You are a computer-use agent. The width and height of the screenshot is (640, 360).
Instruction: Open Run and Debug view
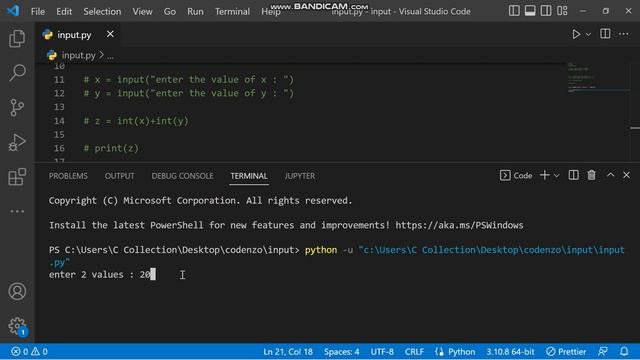tap(17, 142)
